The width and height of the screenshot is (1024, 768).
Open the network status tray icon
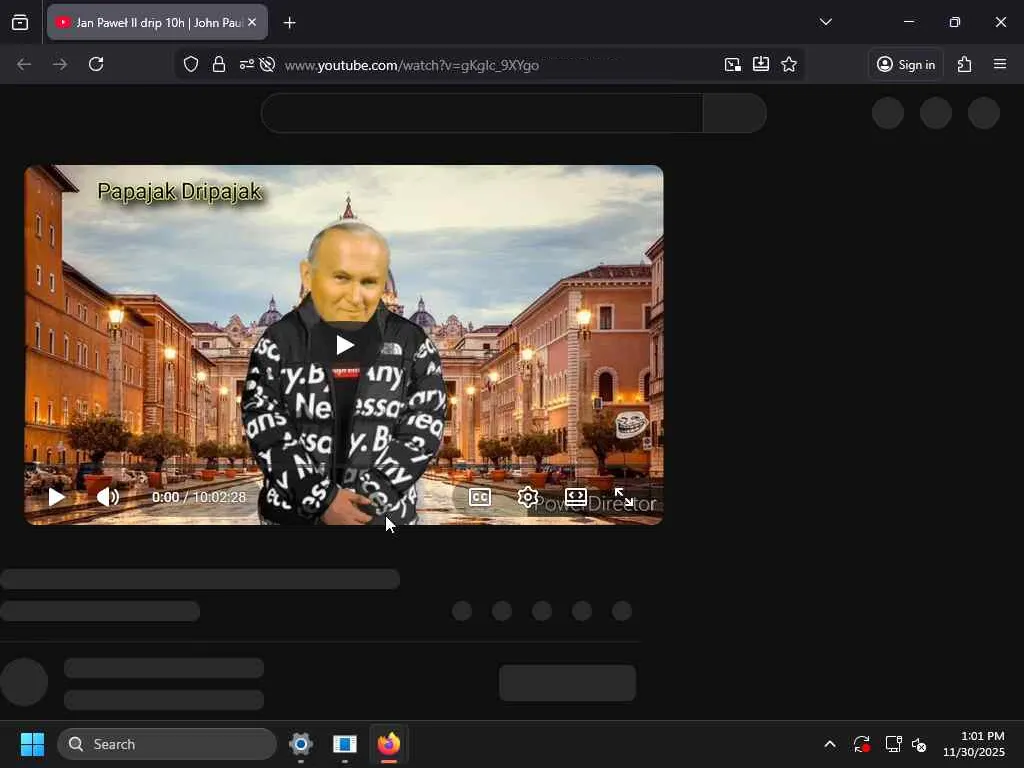893,744
